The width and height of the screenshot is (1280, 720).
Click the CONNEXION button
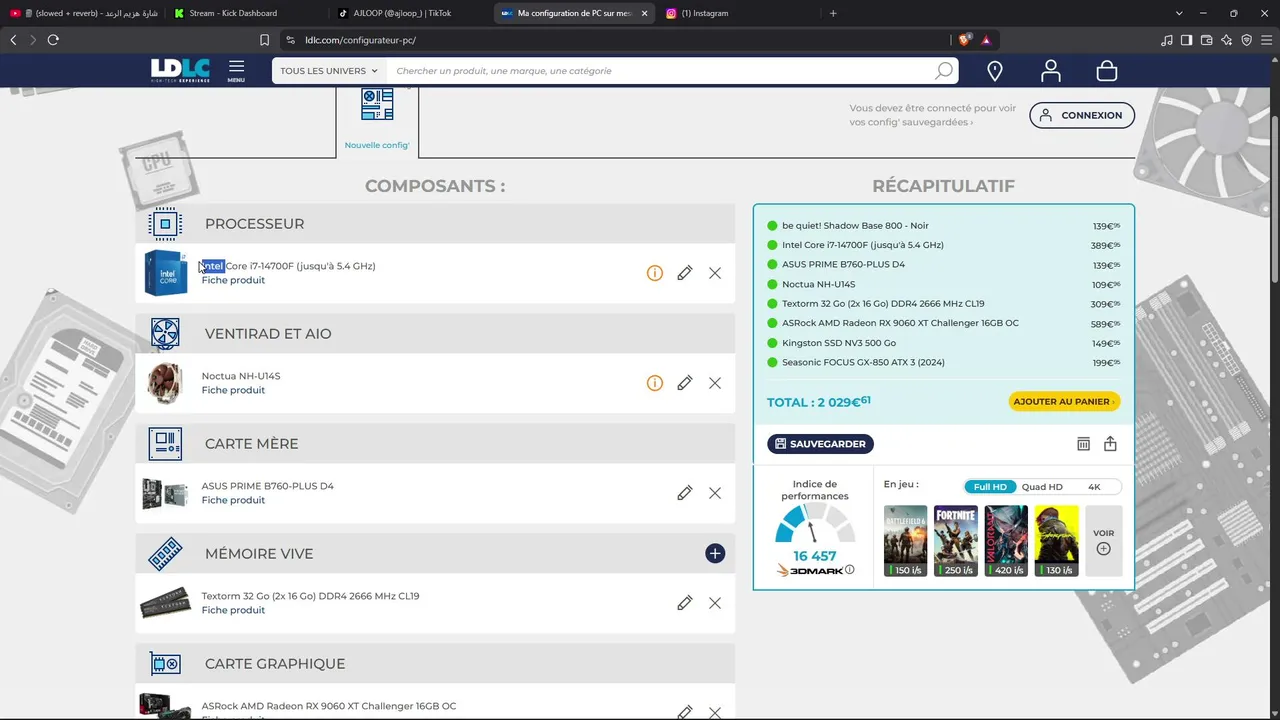tap(1082, 115)
